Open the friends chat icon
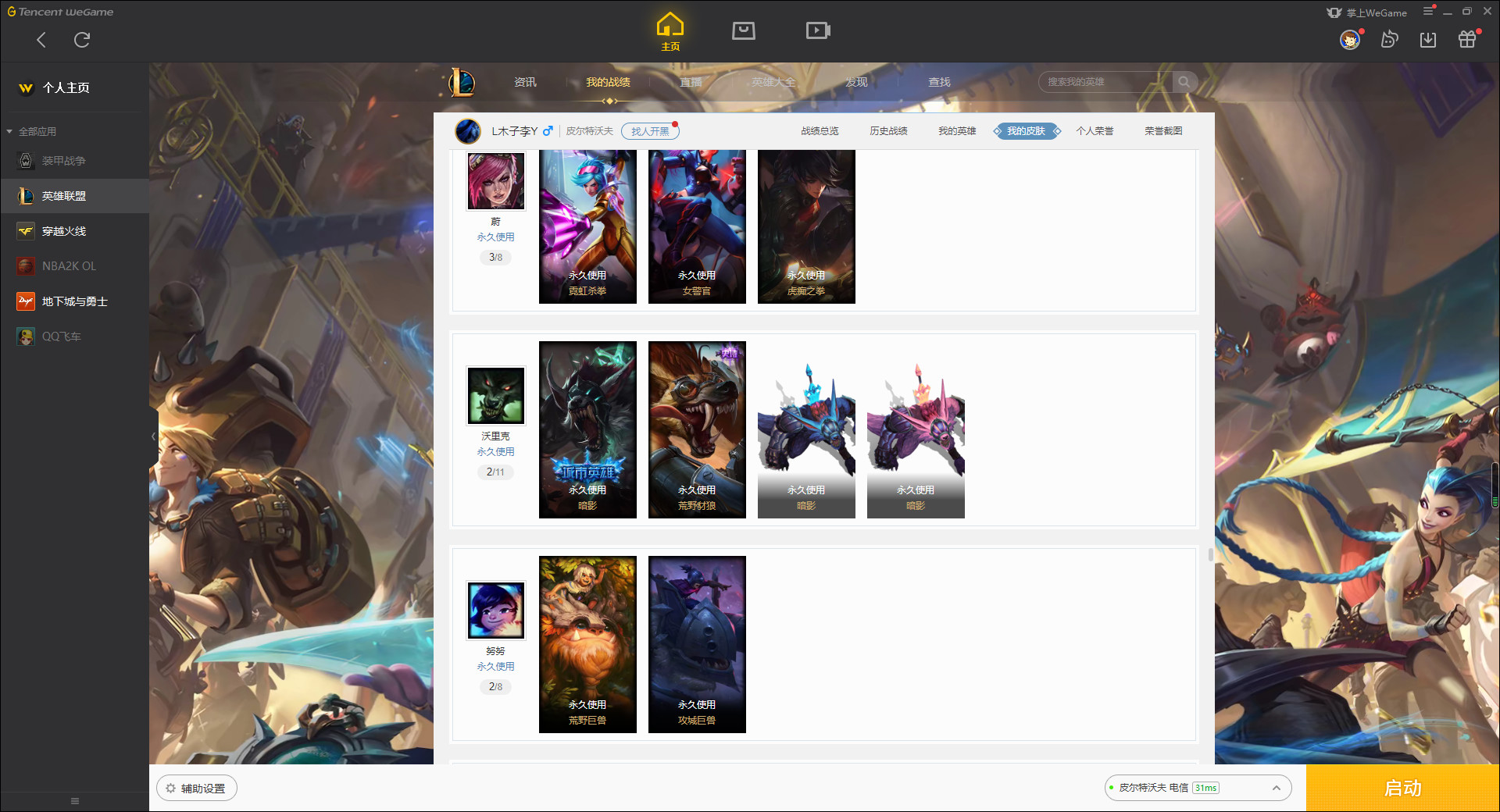 (x=1389, y=40)
